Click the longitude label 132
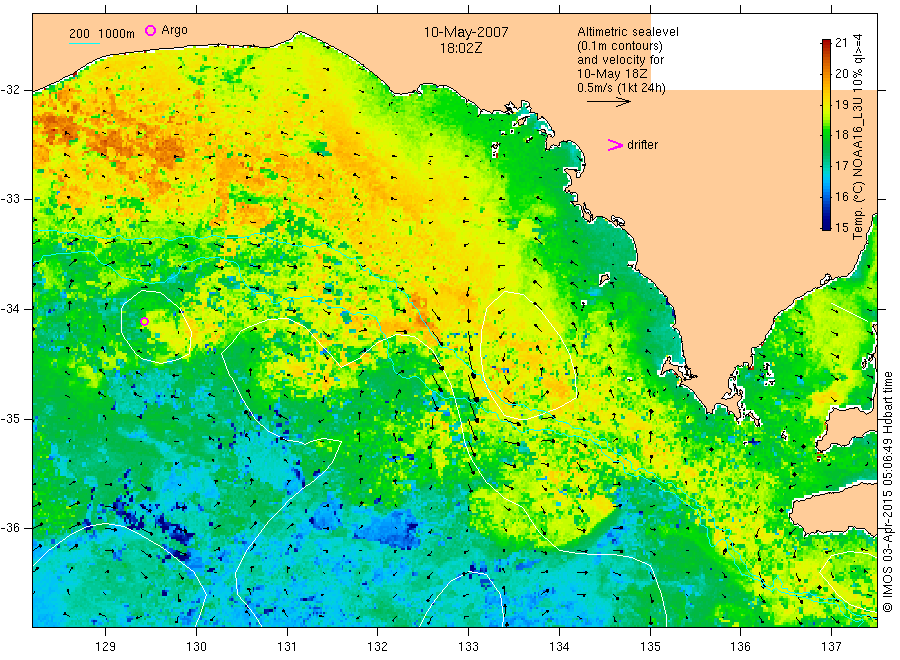Screen dimensions: 900x660 (x=378, y=647)
